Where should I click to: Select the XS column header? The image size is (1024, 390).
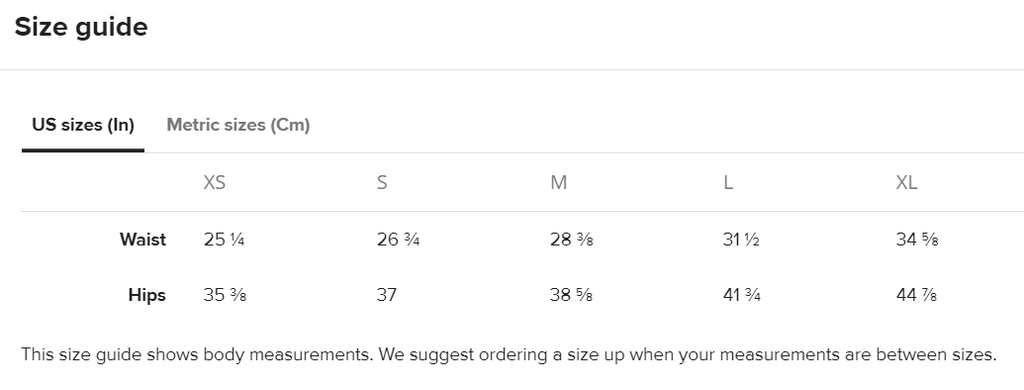point(214,182)
